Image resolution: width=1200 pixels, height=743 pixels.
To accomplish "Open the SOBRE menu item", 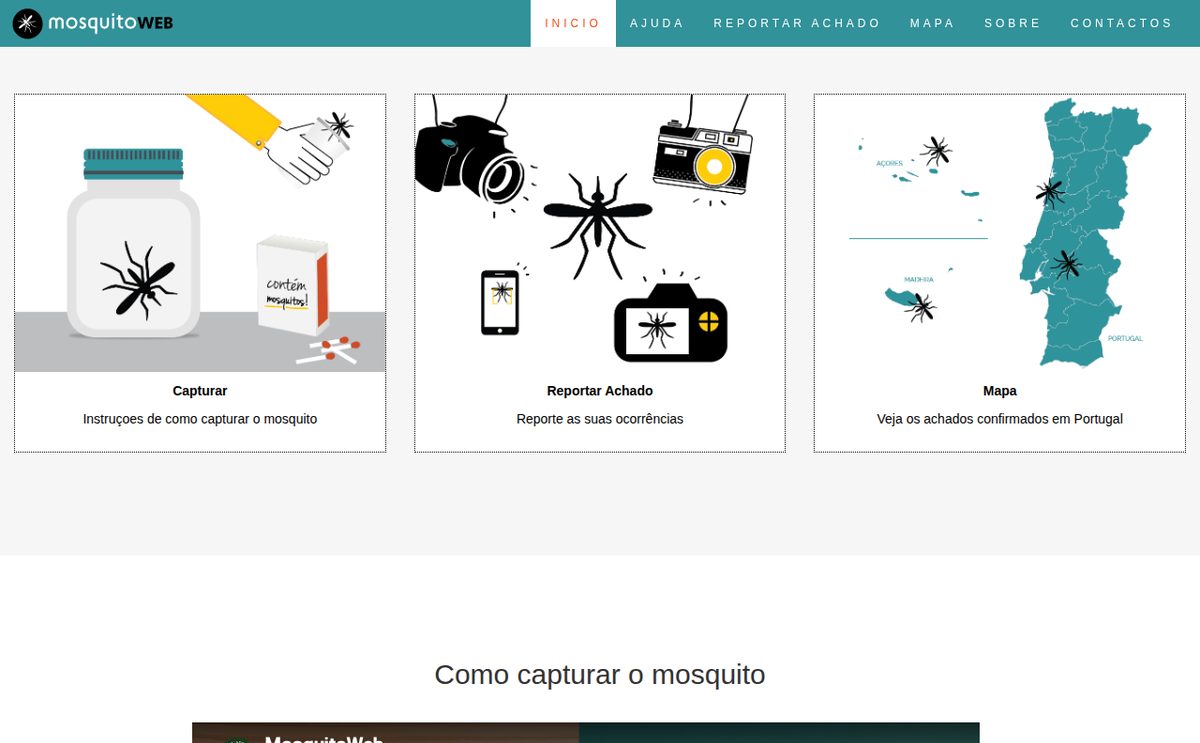I will coord(1012,23).
